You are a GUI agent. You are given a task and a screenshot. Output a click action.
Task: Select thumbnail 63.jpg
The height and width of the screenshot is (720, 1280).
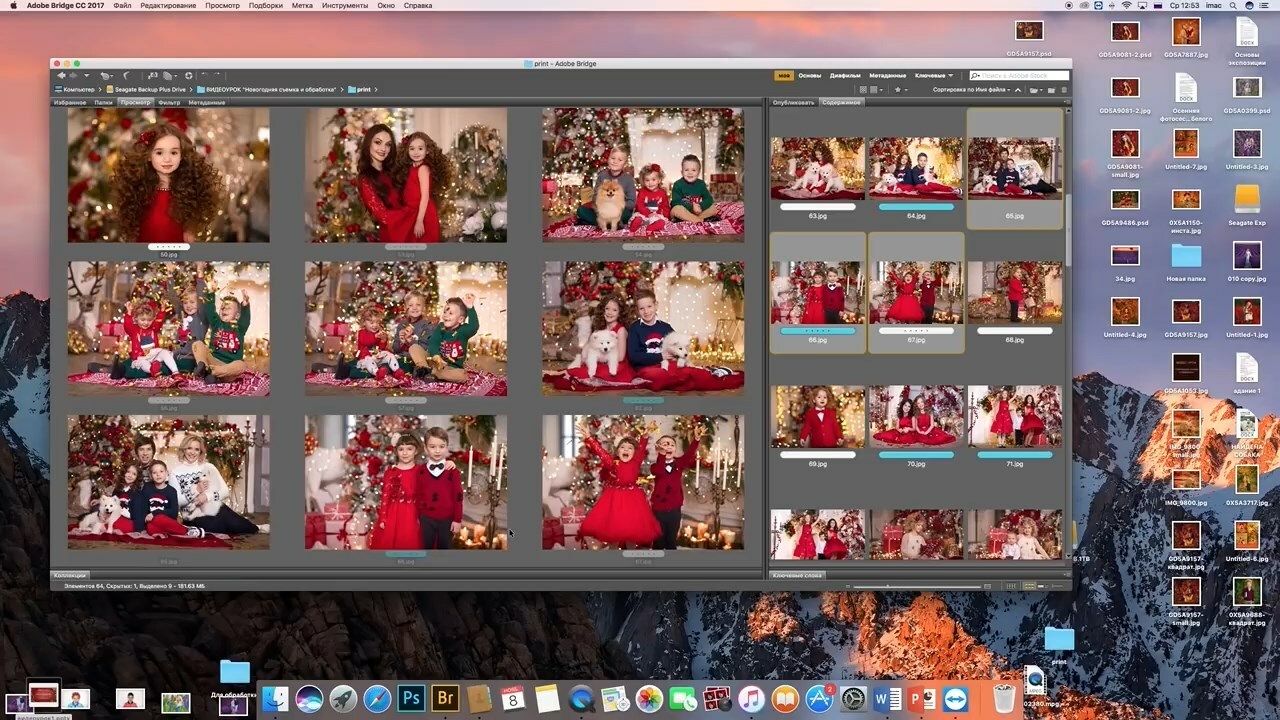(x=817, y=168)
